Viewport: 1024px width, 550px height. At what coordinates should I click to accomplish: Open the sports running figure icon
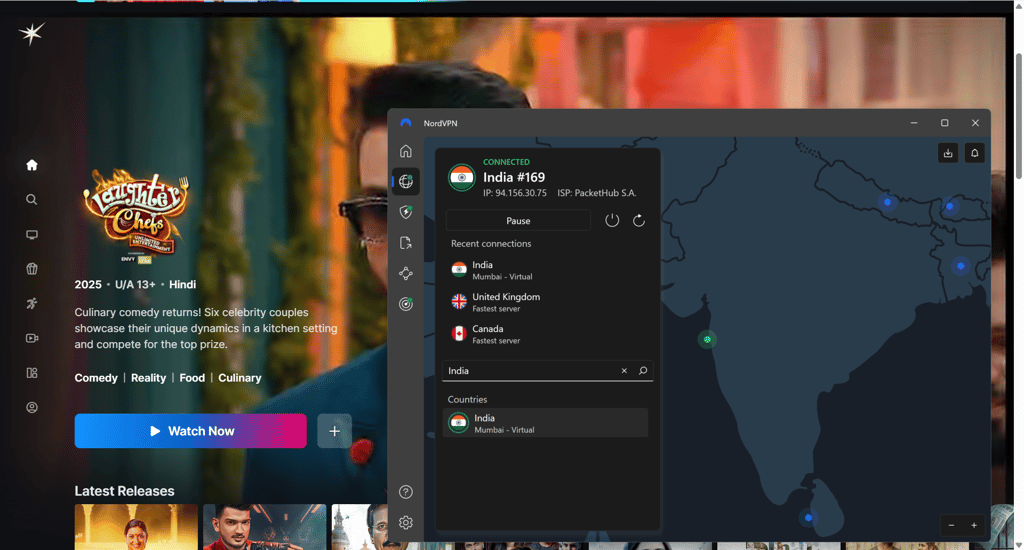tap(31, 303)
